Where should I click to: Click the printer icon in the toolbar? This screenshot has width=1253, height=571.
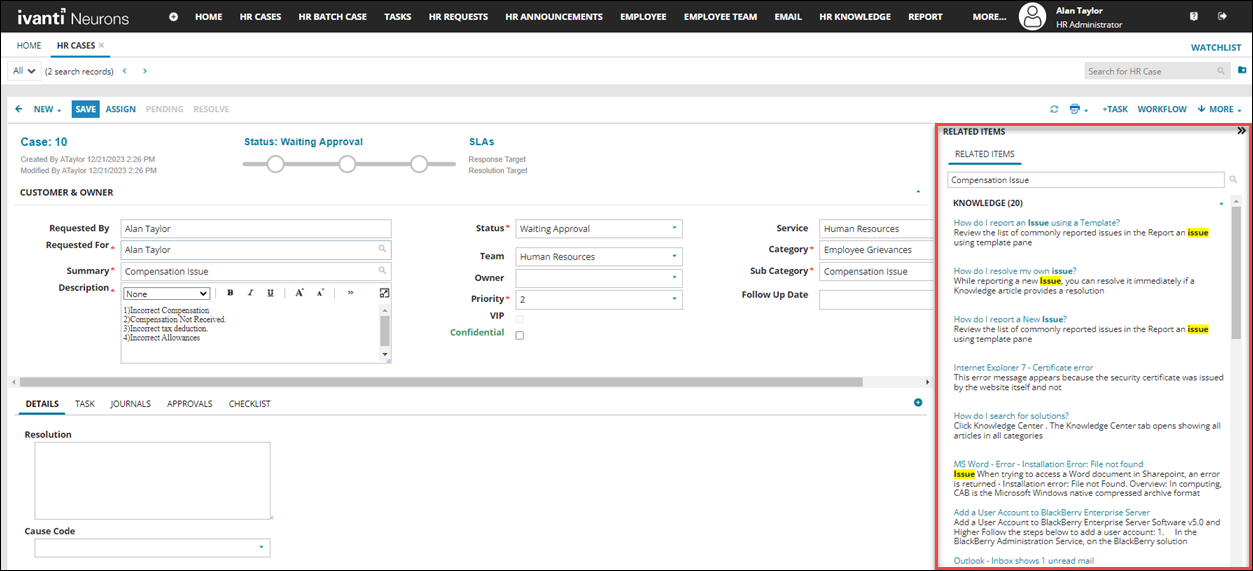[x=1075, y=109]
